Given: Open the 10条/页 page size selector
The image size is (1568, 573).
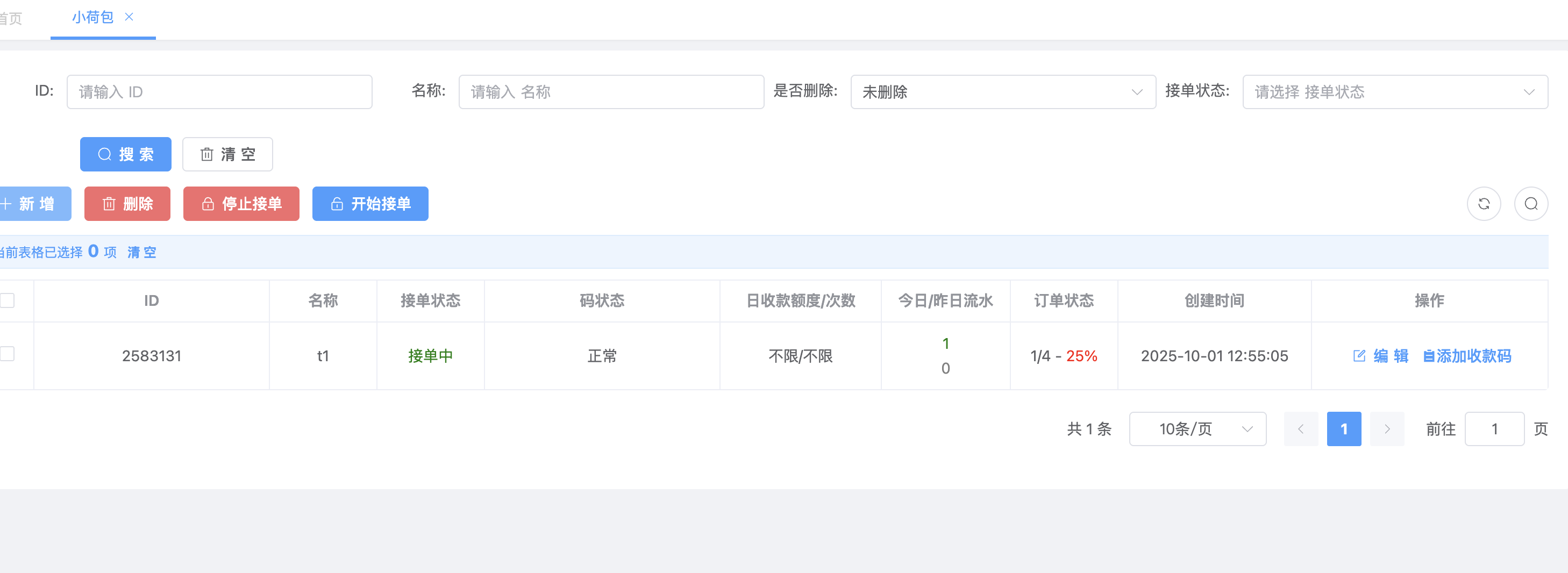Looking at the screenshot, I should (x=1196, y=429).
